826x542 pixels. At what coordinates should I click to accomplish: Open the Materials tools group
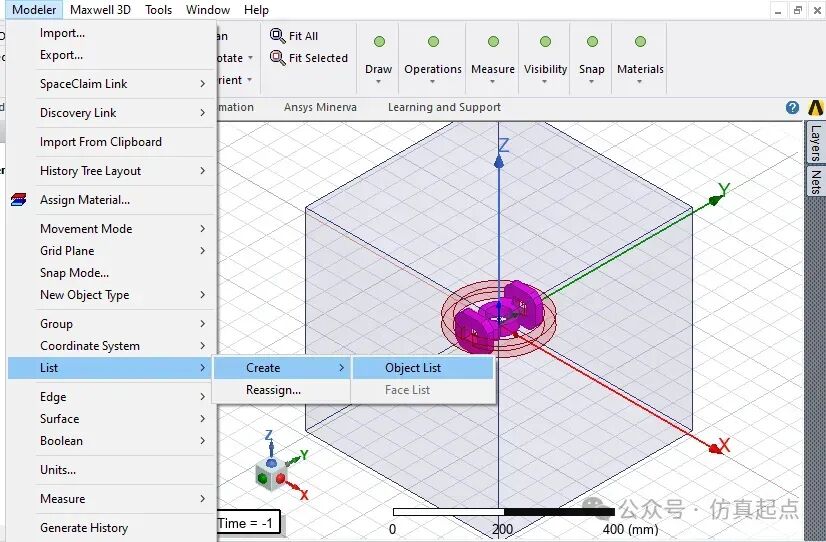(640, 58)
